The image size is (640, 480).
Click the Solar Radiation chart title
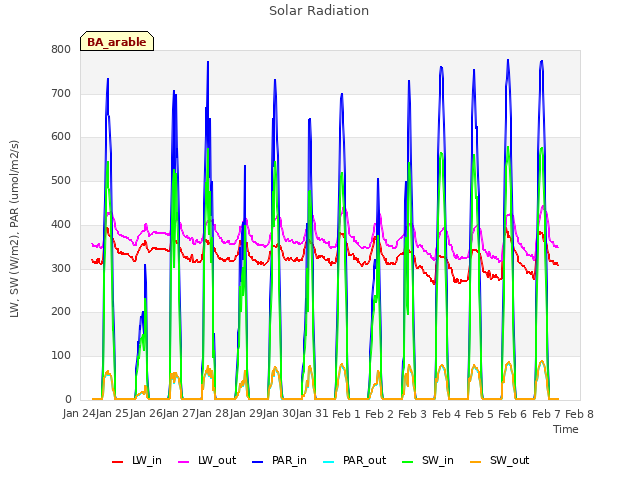click(319, 11)
